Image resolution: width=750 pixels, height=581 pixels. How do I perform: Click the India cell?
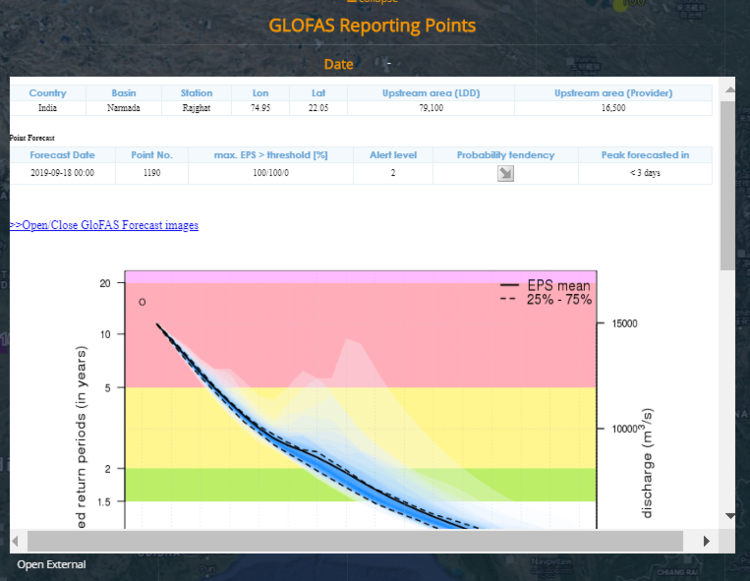click(47, 108)
